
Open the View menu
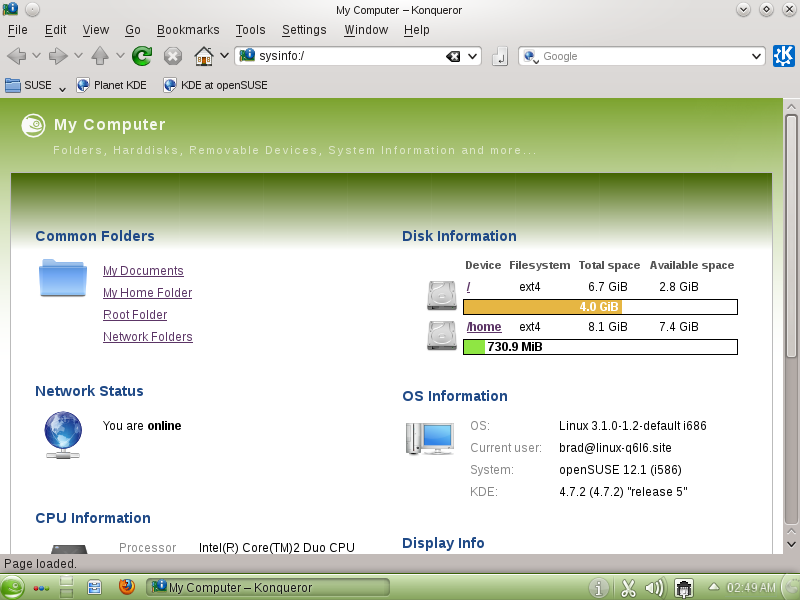click(x=95, y=30)
